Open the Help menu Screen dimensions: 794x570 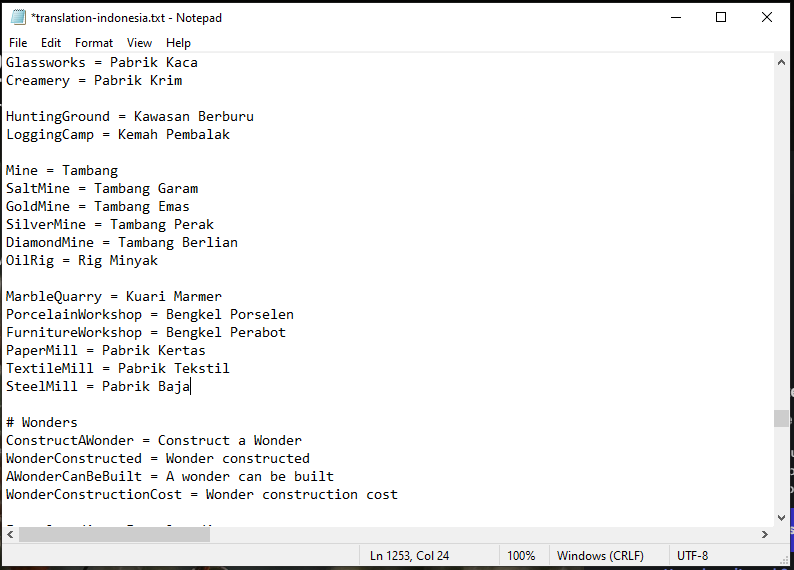click(x=178, y=43)
